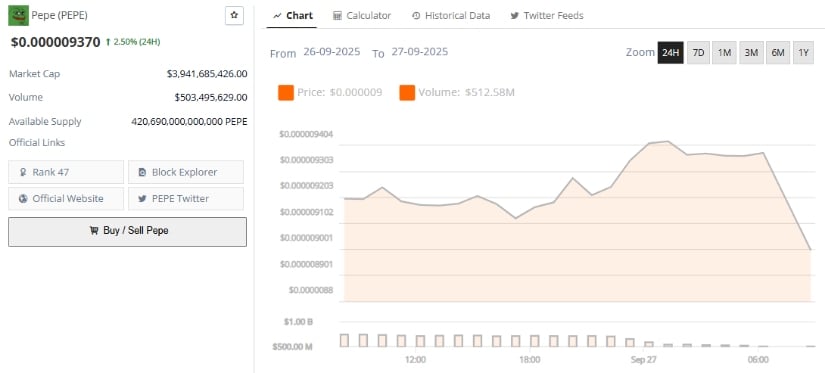This screenshot has width=825, height=373.
Task: Click the calculator icon beside Calculator
Action: pos(337,16)
